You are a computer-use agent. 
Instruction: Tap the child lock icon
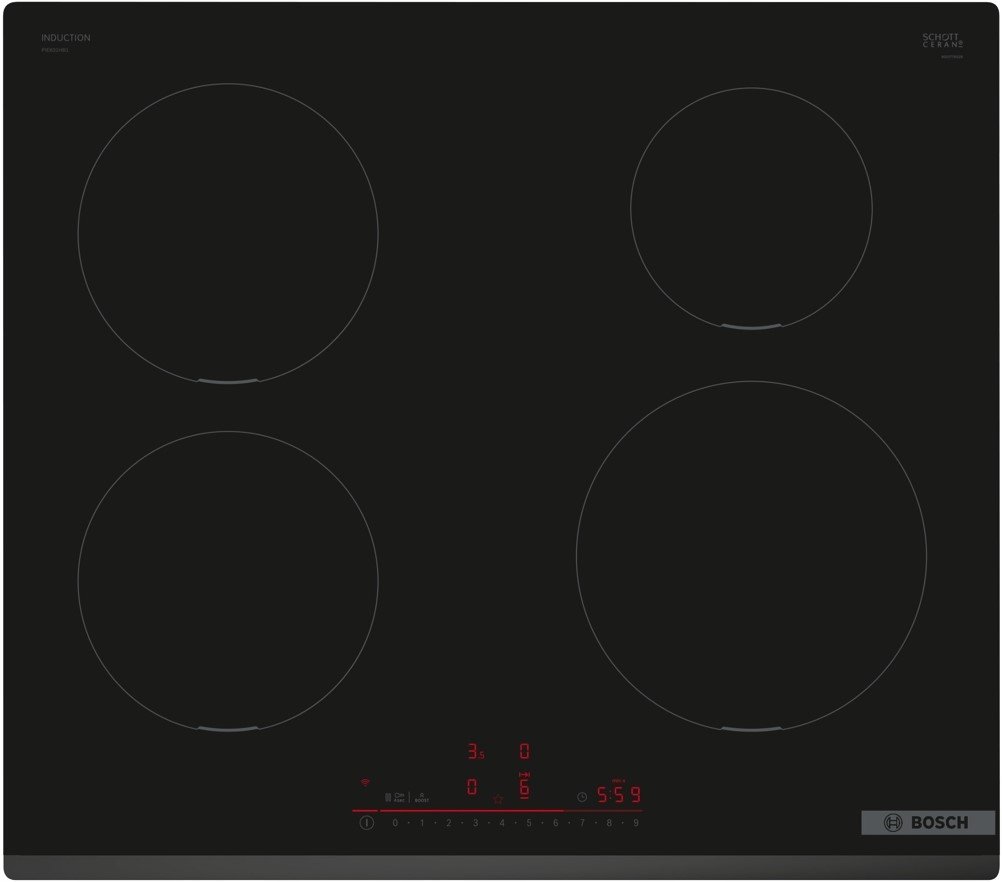[388, 798]
